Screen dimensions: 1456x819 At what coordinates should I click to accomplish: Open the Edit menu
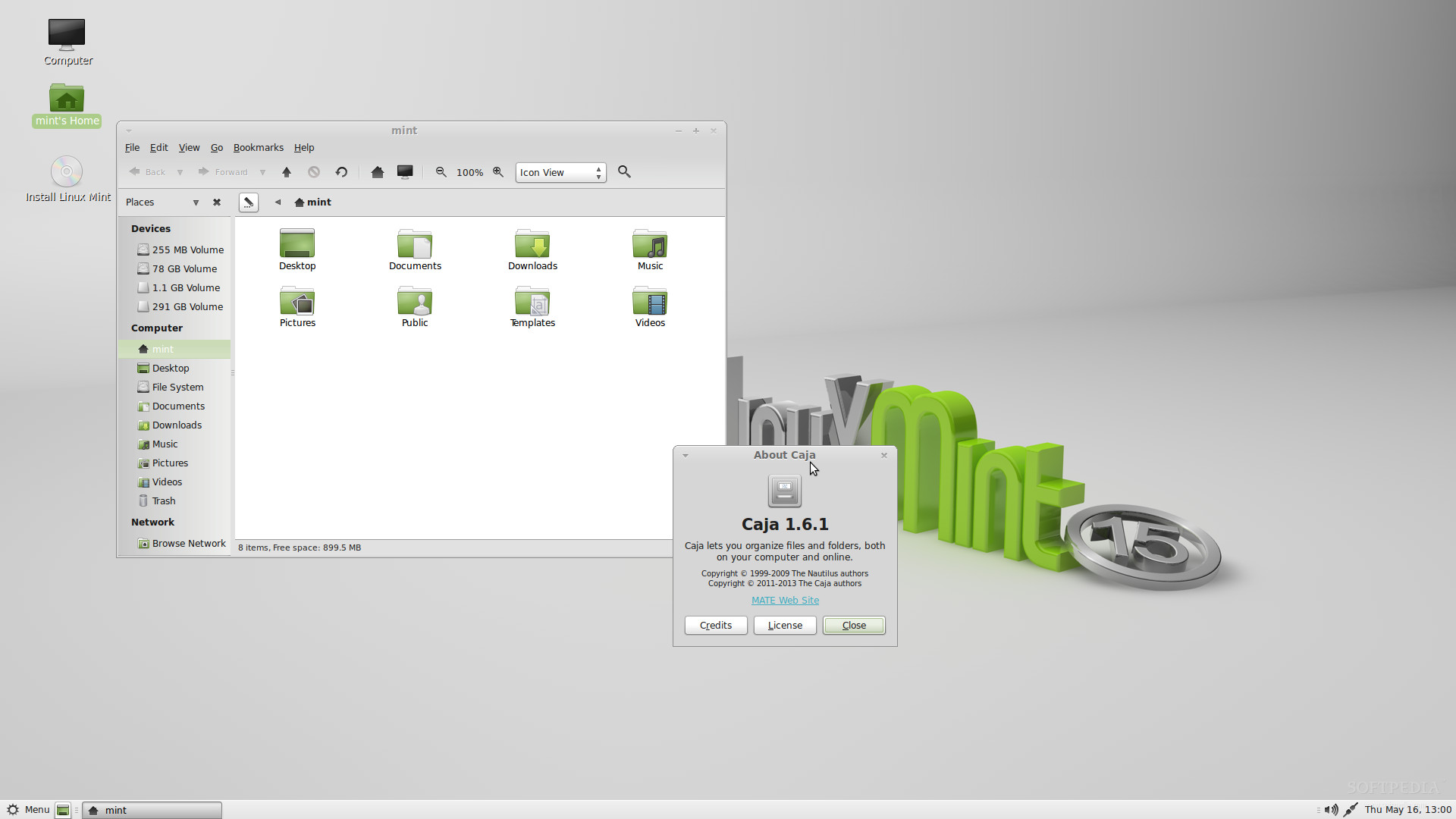[x=158, y=148]
